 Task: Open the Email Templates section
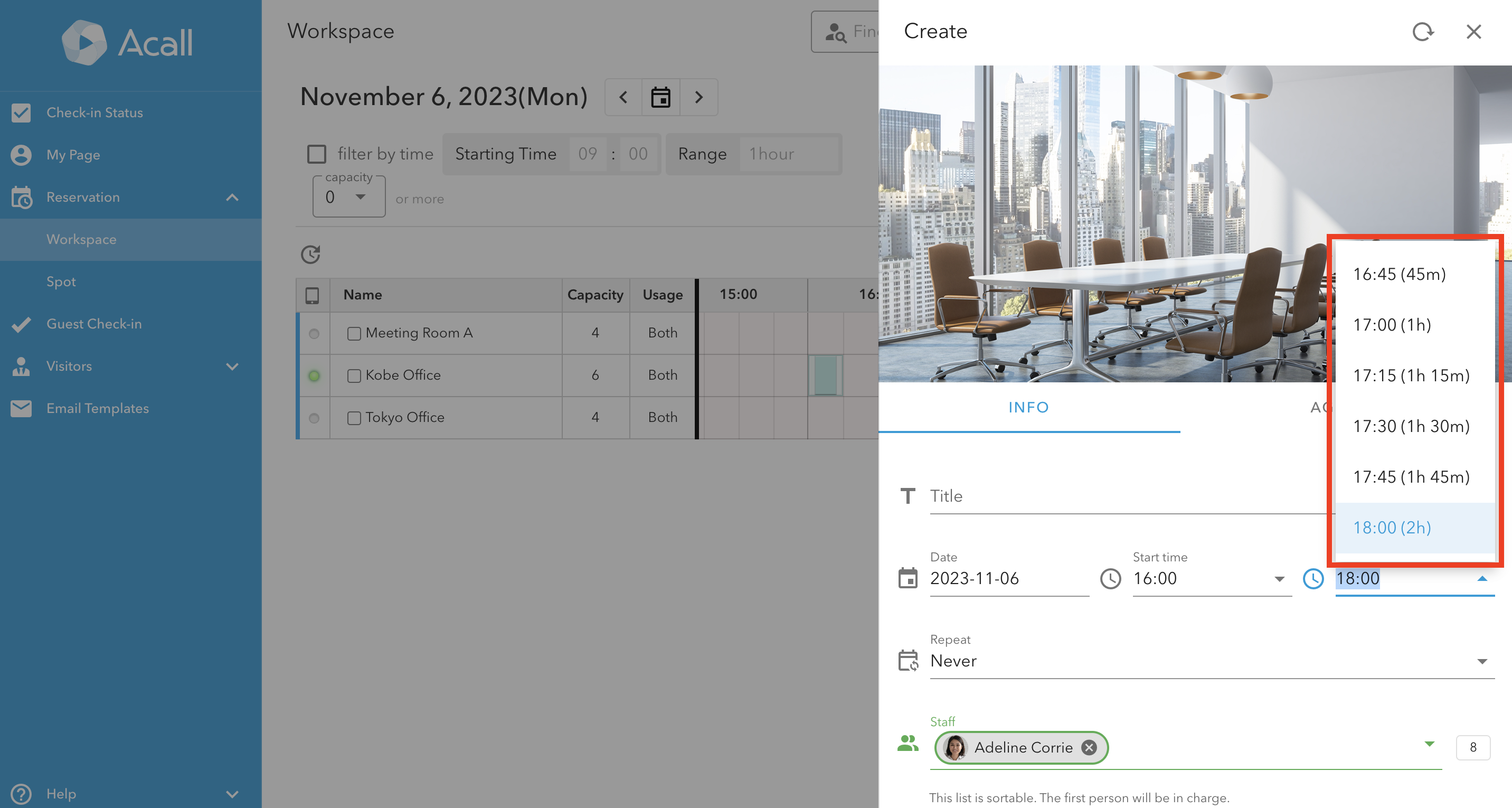(98, 408)
